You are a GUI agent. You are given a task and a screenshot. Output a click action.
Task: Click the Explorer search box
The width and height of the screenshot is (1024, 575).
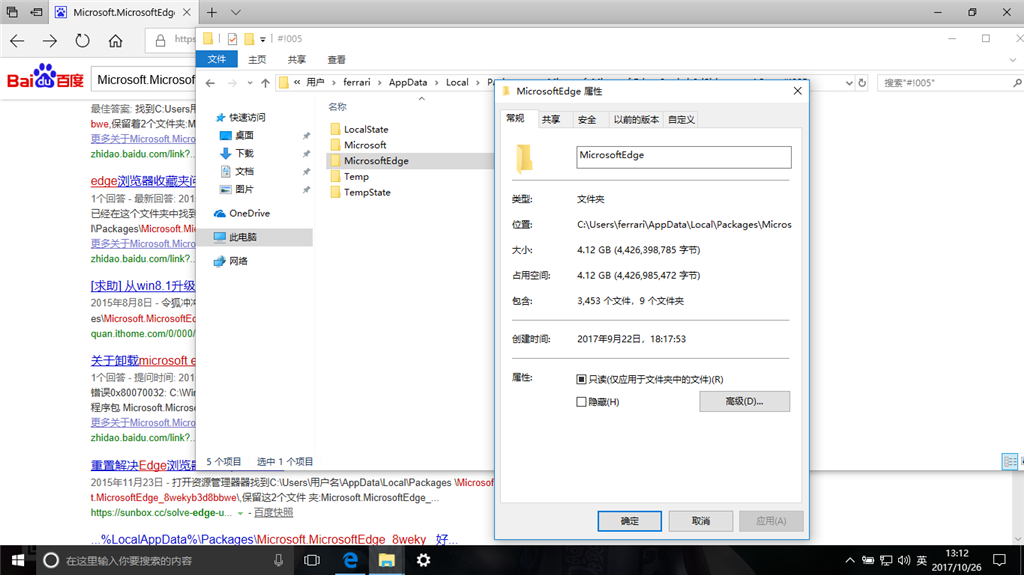click(943, 83)
